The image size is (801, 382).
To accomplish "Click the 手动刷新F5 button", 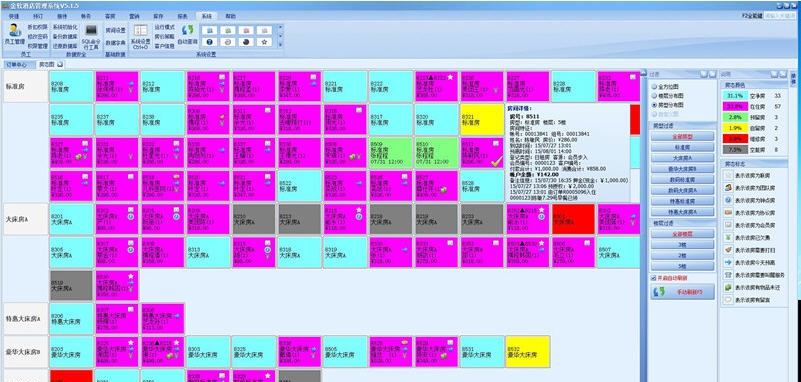I will [x=682, y=292].
